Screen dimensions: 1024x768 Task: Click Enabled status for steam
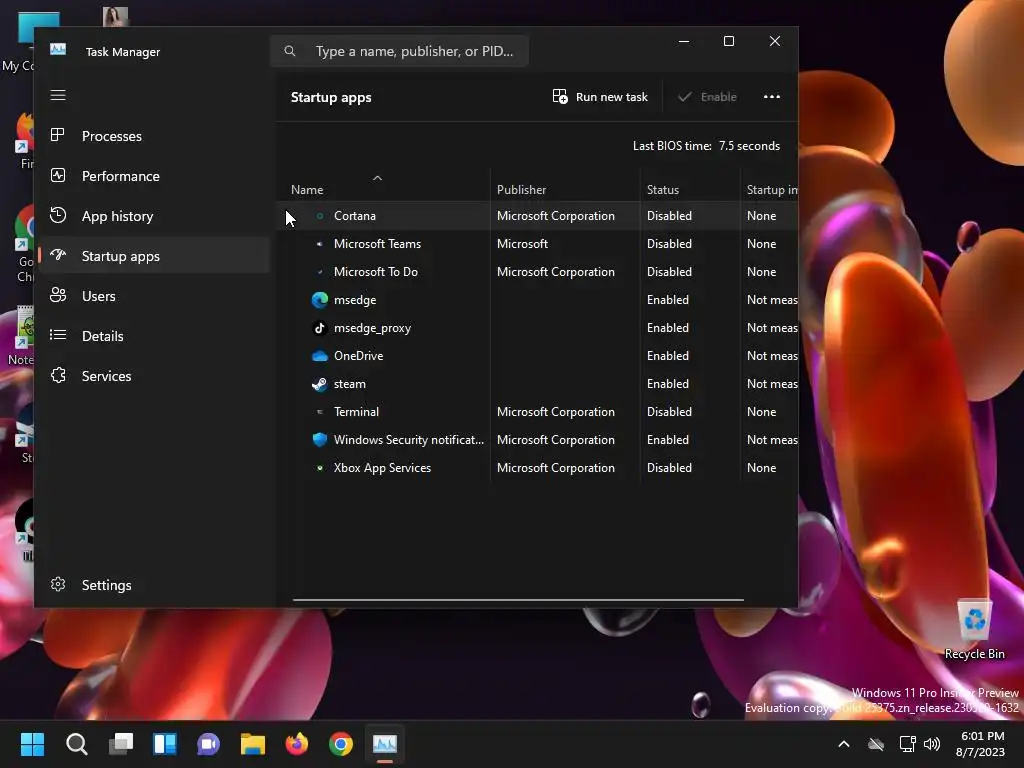(x=667, y=384)
